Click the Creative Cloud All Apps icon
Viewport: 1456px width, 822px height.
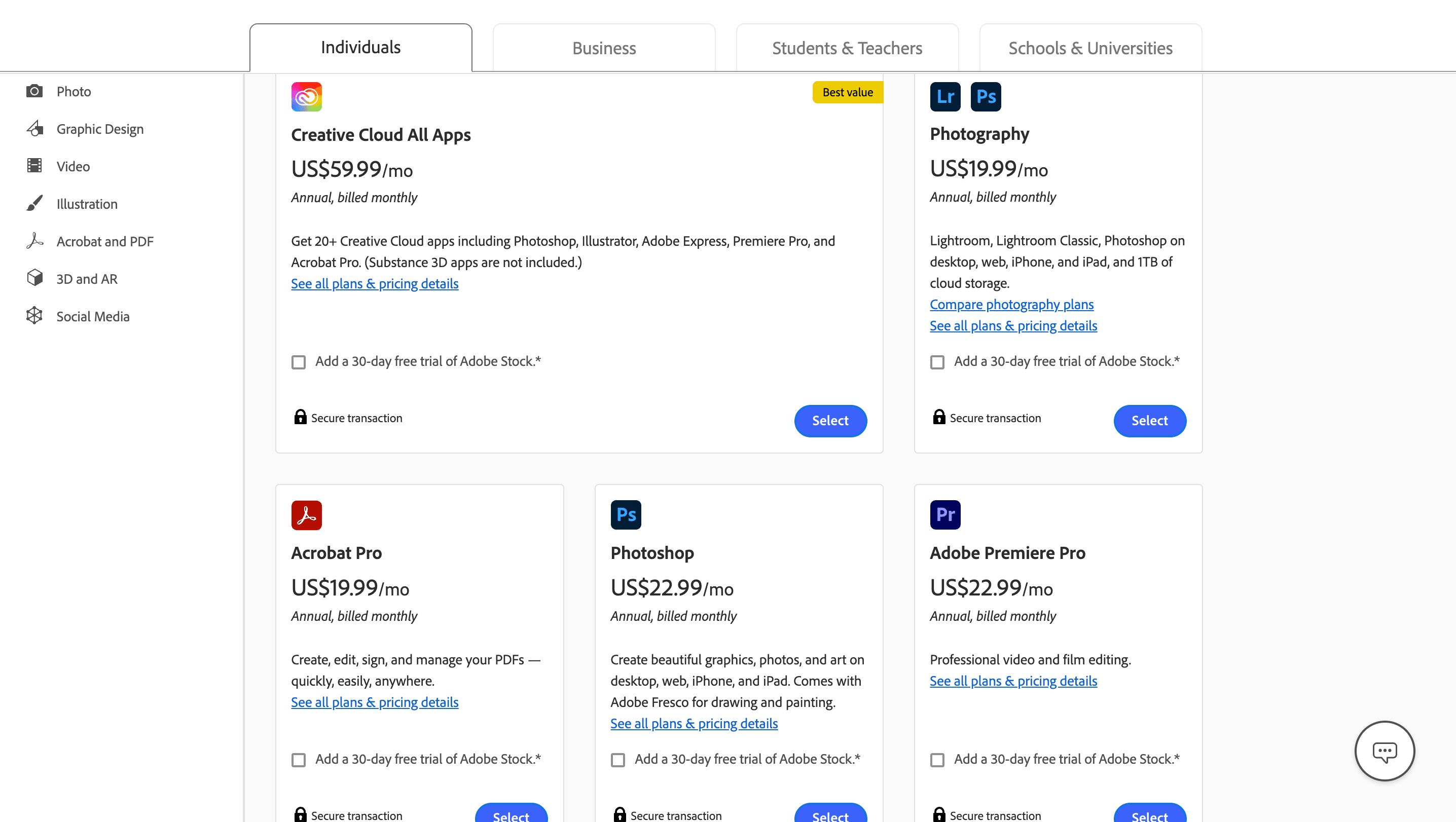(306, 97)
